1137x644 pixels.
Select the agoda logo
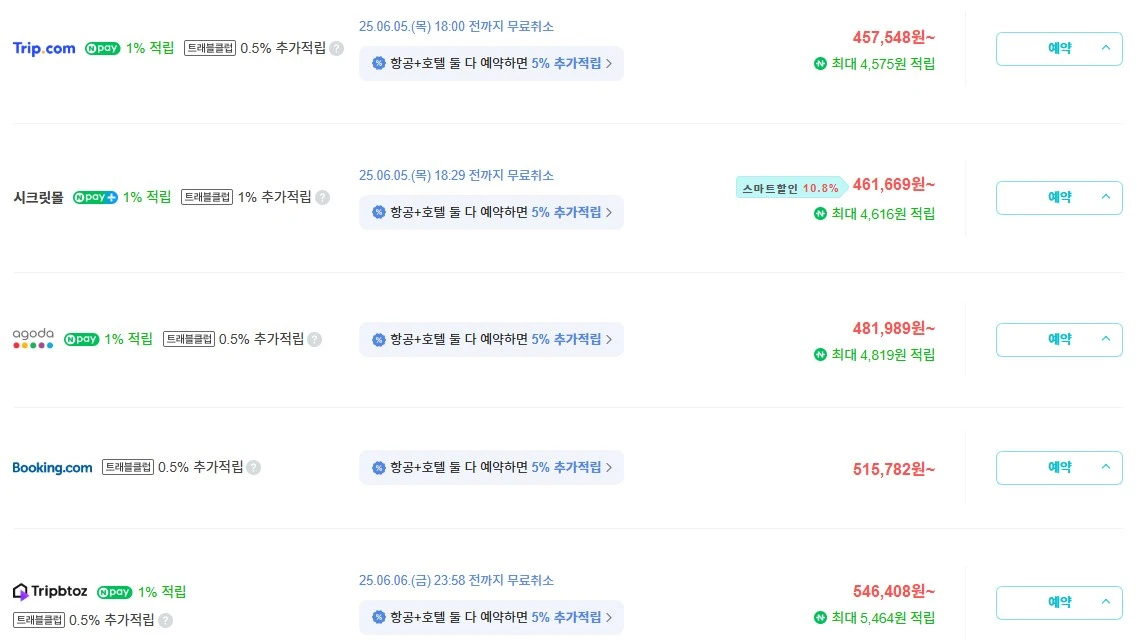[33, 338]
